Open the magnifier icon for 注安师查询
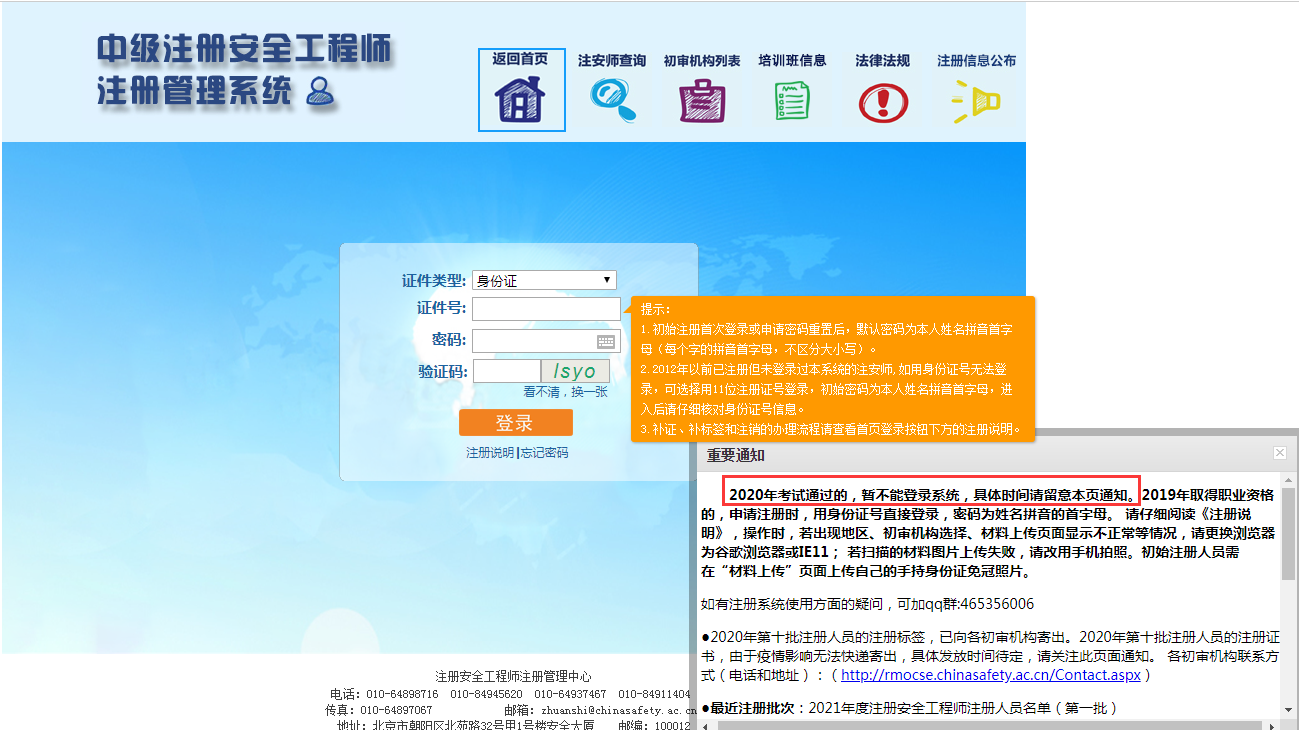This screenshot has width=1299, height=730. 612,99
